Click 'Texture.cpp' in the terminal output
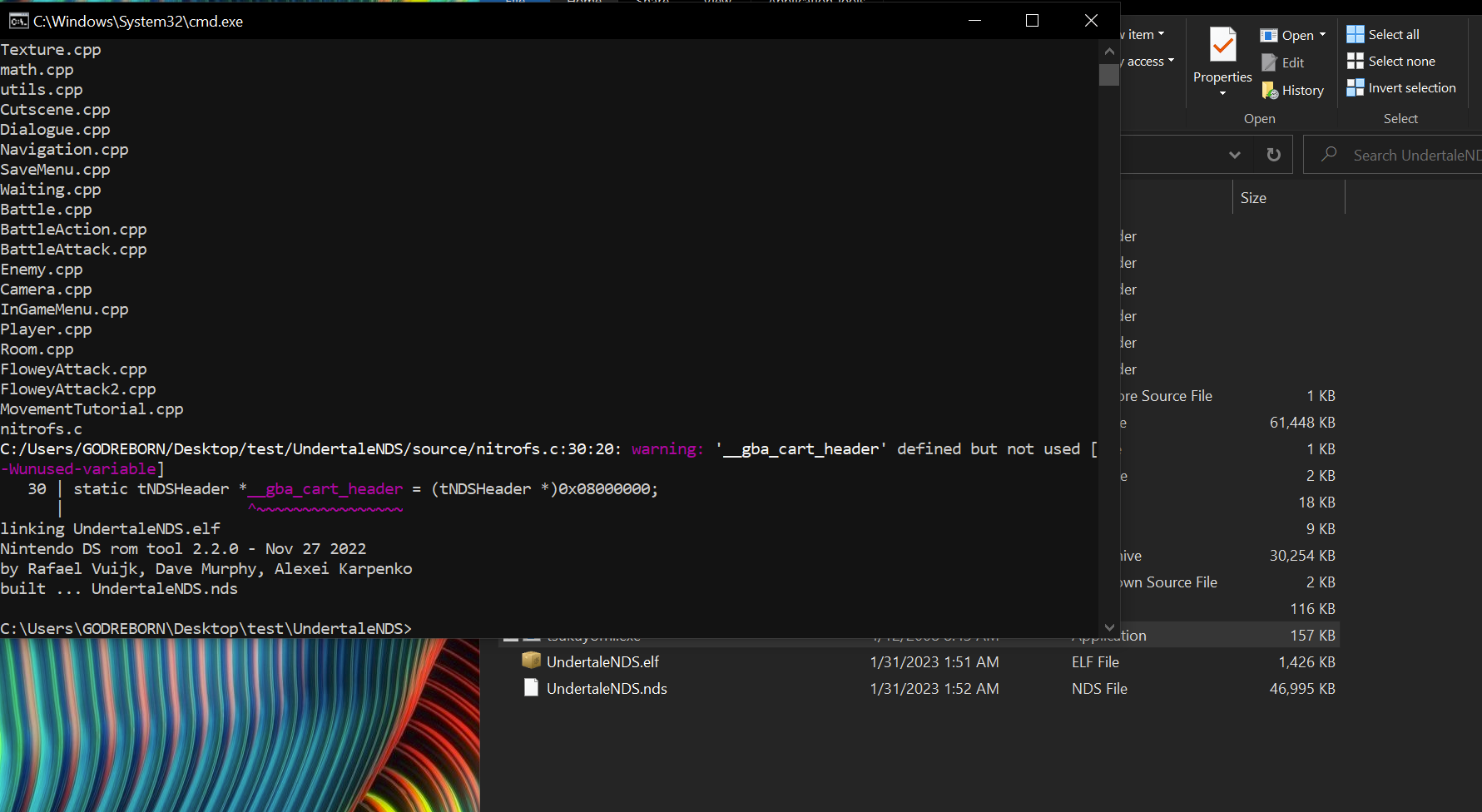Screen dimensions: 1482x812 [51, 50]
